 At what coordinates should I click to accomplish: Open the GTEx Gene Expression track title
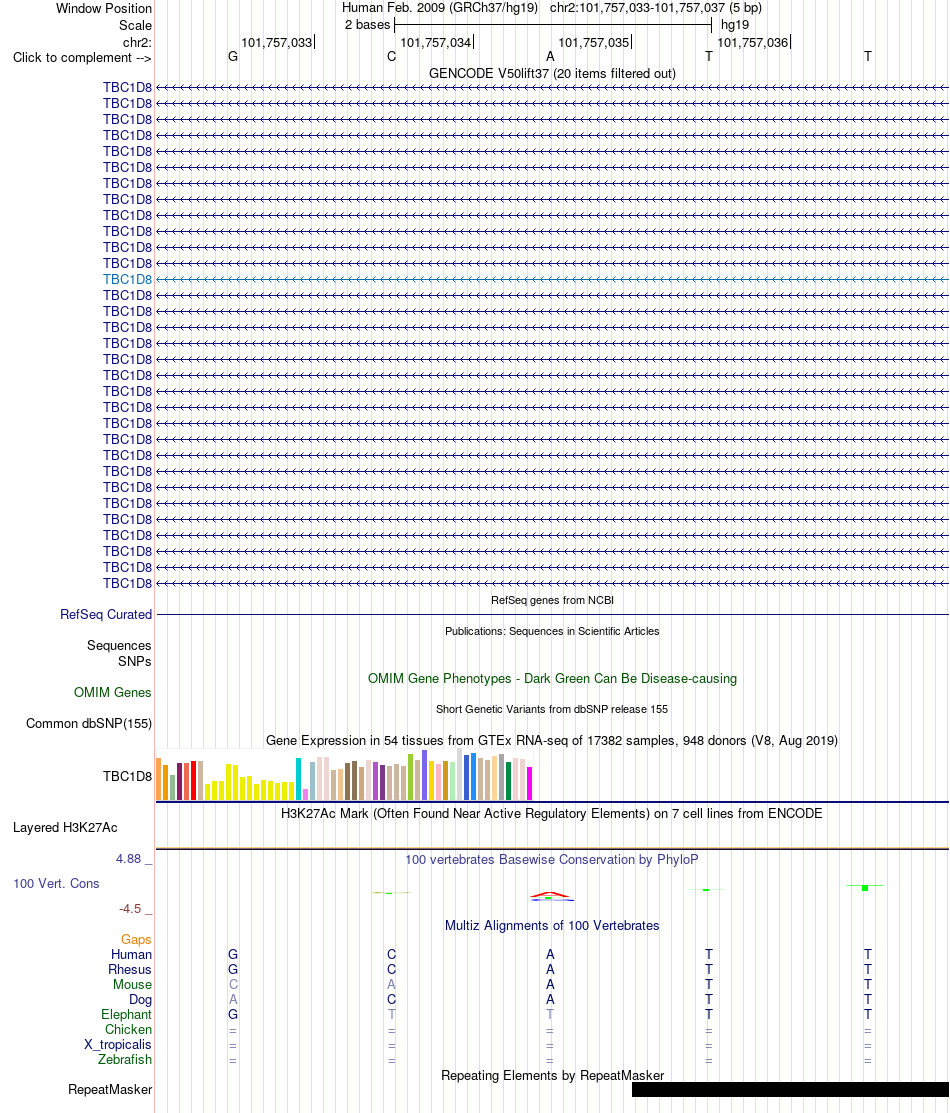click(x=552, y=740)
